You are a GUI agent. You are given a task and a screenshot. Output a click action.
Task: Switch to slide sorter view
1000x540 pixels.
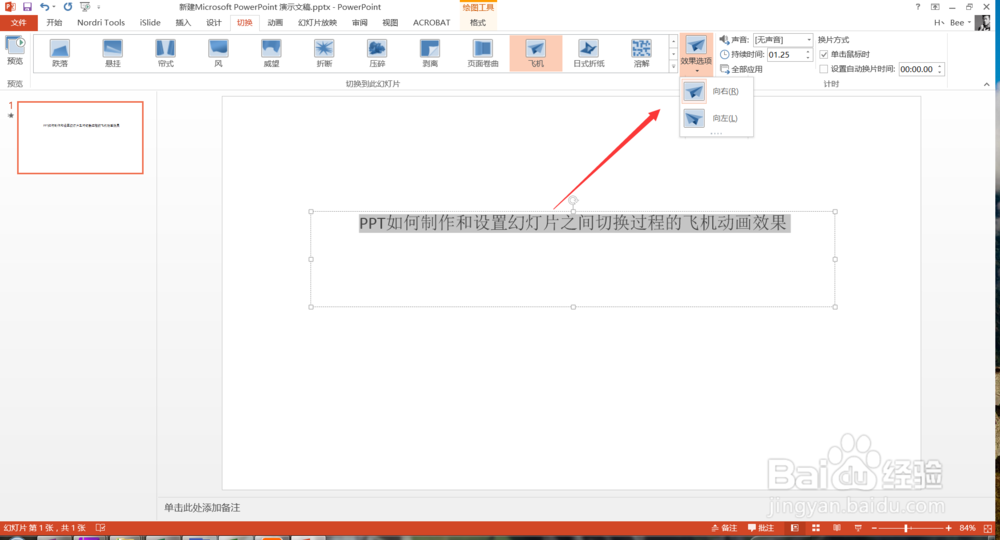tap(816, 528)
